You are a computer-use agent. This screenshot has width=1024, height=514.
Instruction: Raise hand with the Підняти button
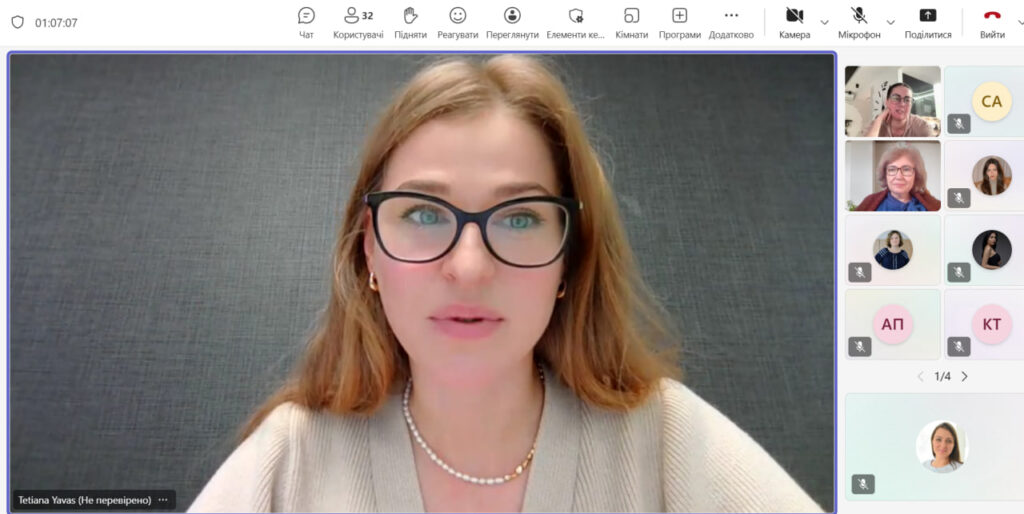click(x=410, y=22)
